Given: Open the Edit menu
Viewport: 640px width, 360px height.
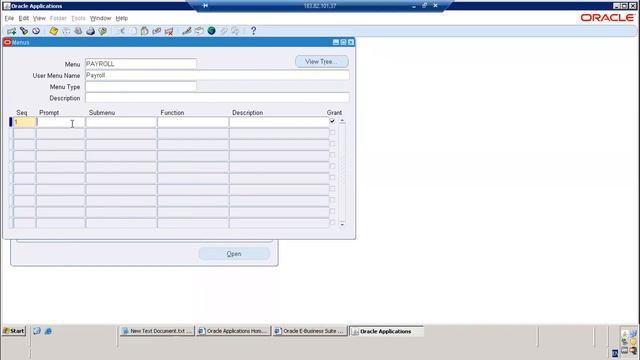Looking at the screenshot, I should (24, 18).
